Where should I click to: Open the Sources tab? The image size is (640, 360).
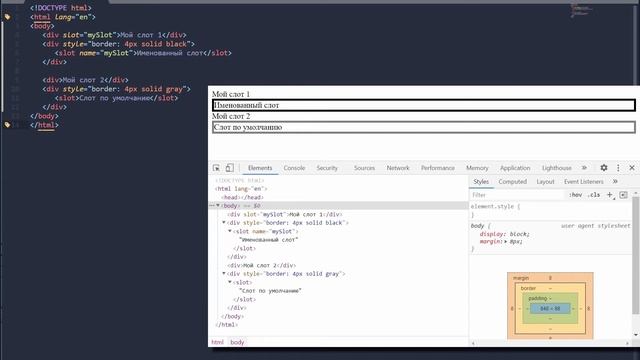364,168
